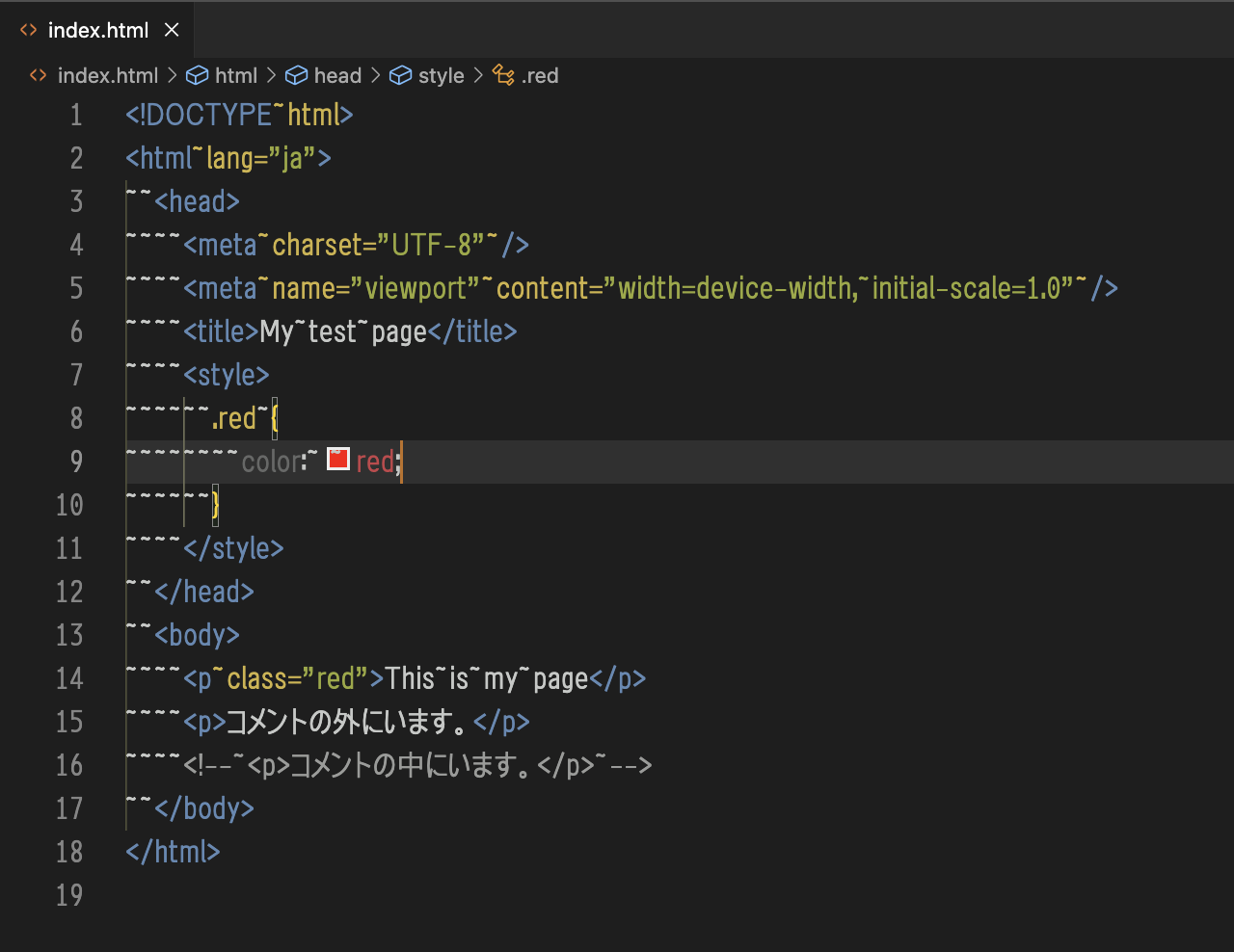The height and width of the screenshot is (952, 1234).
Task: Click the cube icon next to head breadcrumb
Action: tap(297, 76)
